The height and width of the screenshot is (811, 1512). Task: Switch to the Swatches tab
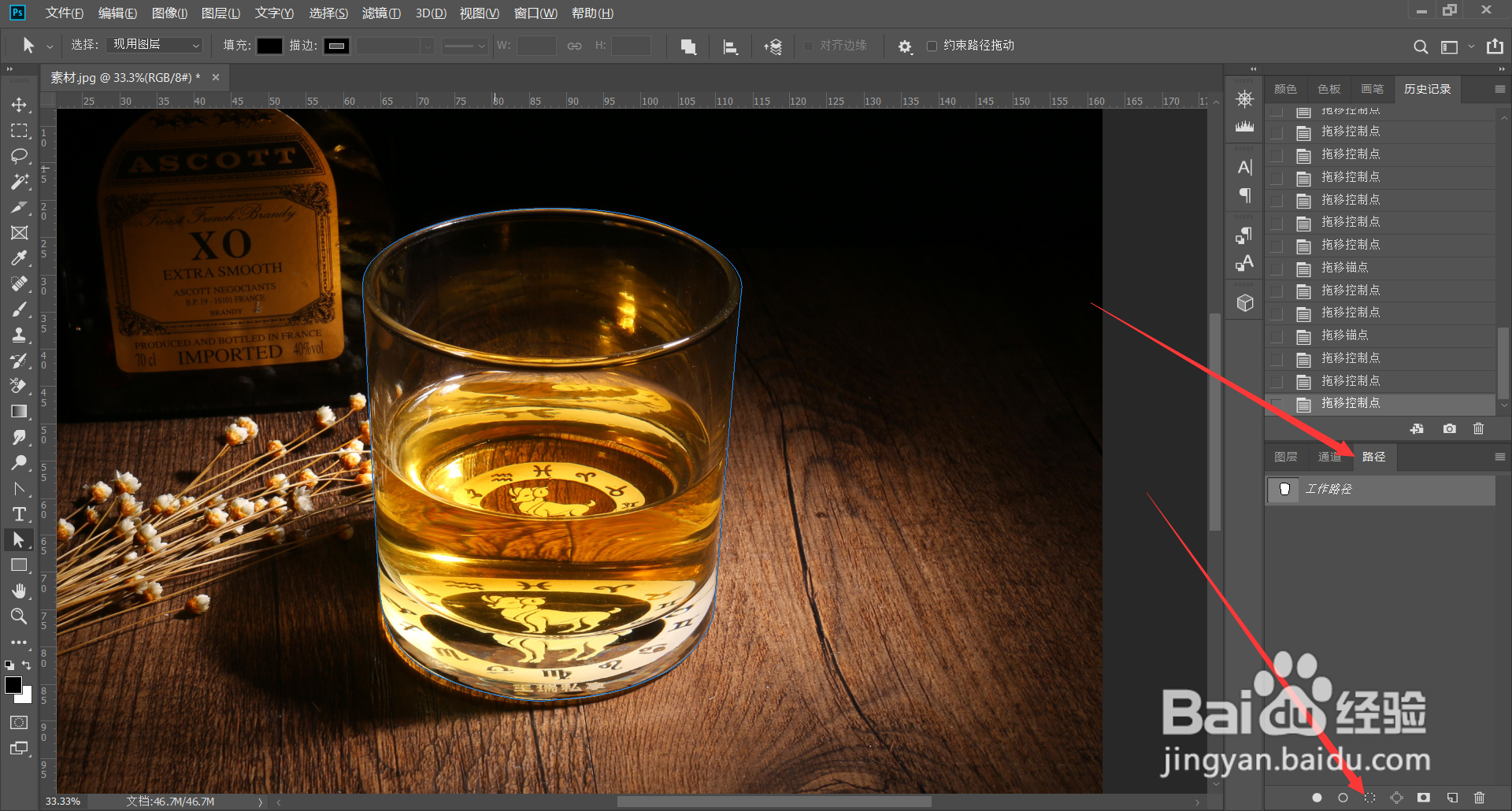click(1329, 89)
